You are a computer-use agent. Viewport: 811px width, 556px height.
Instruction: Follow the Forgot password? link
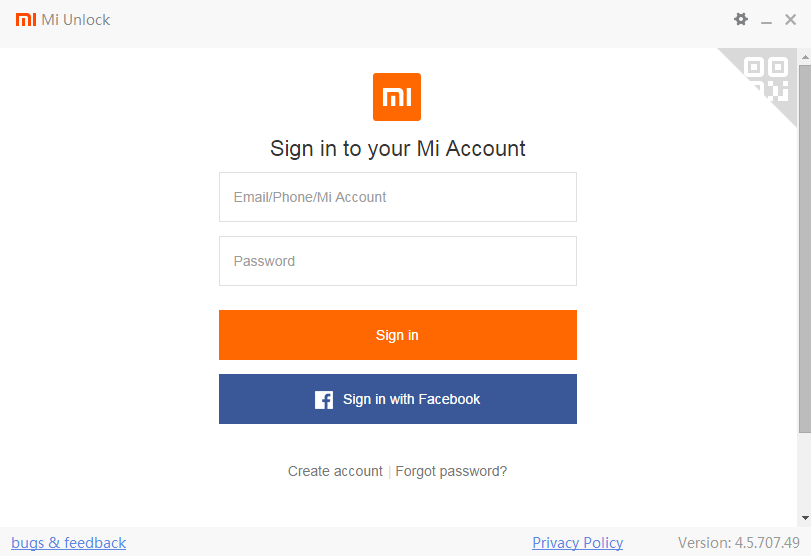tap(451, 471)
